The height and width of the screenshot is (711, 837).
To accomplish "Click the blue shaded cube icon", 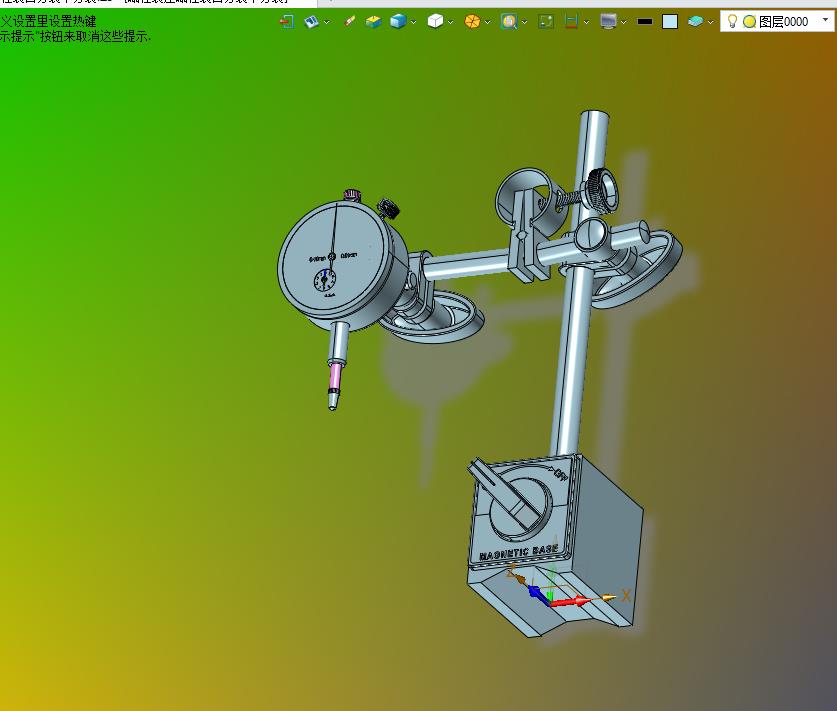I will tap(398, 21).
